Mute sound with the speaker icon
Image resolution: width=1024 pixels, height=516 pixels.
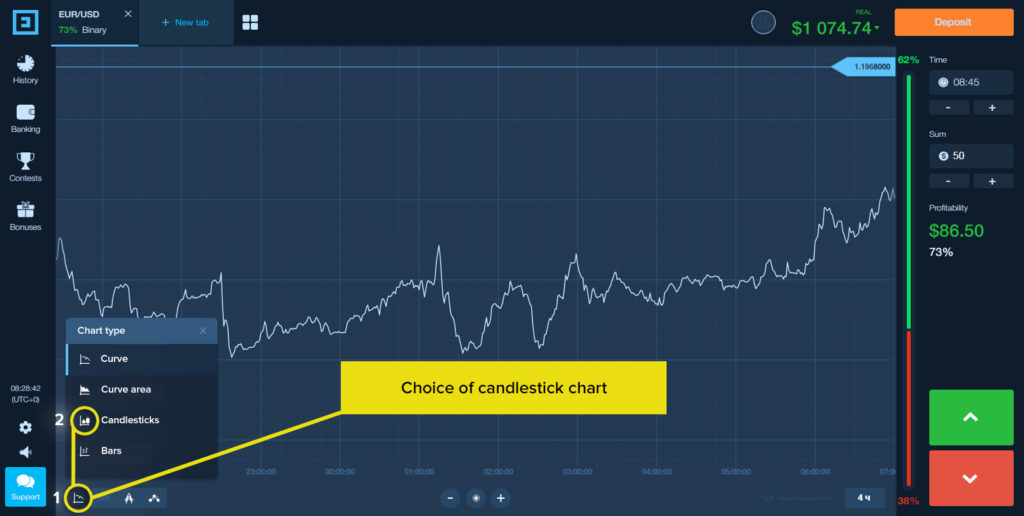point(25,452)
